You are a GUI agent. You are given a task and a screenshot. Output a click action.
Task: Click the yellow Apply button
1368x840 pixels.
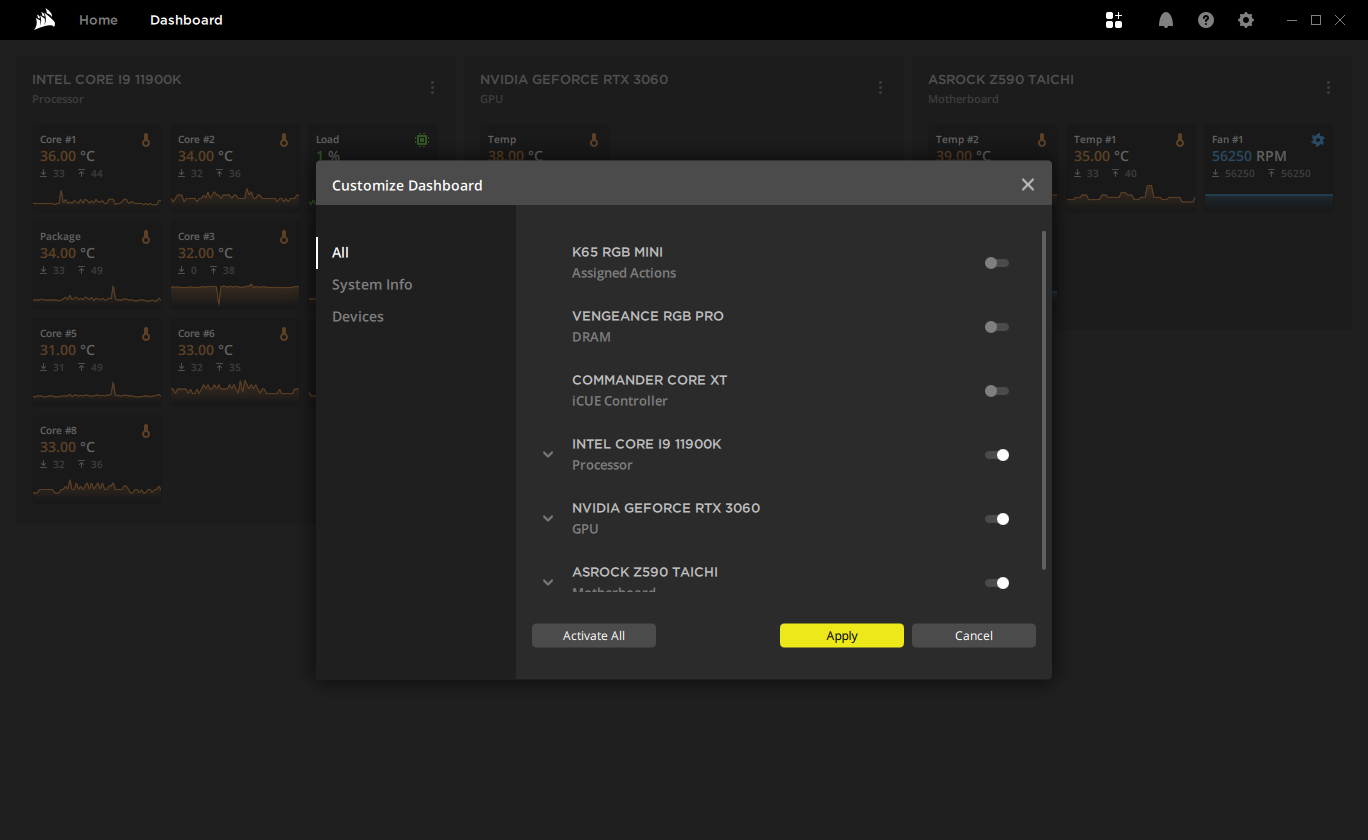point(842,636)
